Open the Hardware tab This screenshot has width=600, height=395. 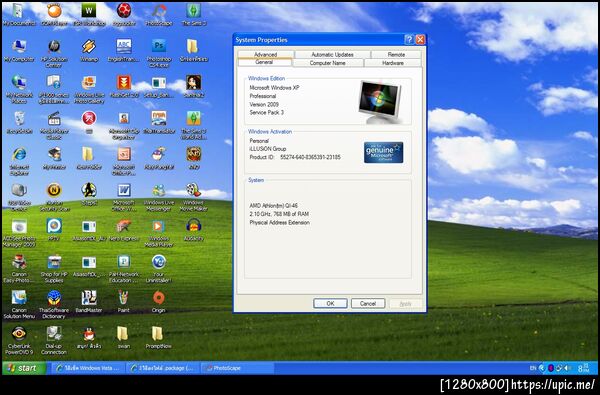(393, 63)
